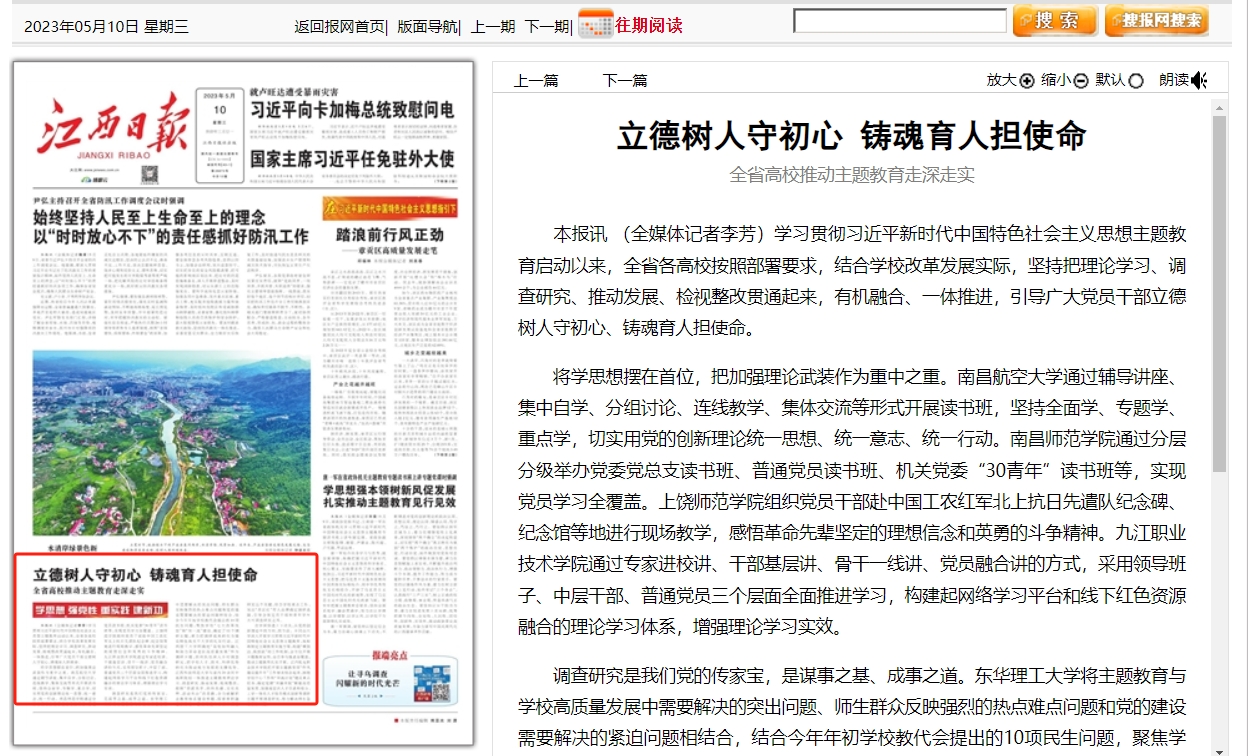The height and width of the screenshot is (756, 1248).
Task: Open 踏浪前行风正劲 story on page
Action: coord(390,235)
